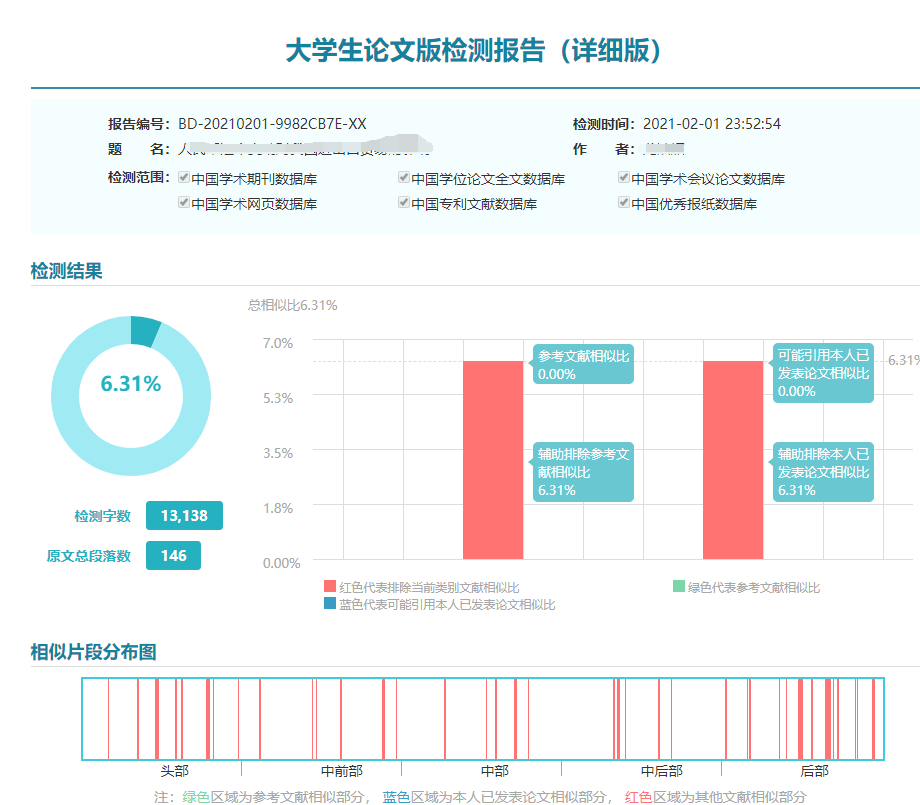This screenshot has height=805, width=920.
Task: Click the 可能引用本人已发表论文相似比 0.00% tooltip
Action: [823, 373]
